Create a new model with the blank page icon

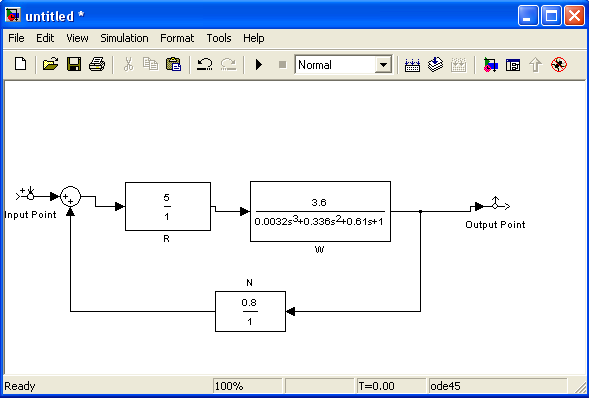(21, 64)
